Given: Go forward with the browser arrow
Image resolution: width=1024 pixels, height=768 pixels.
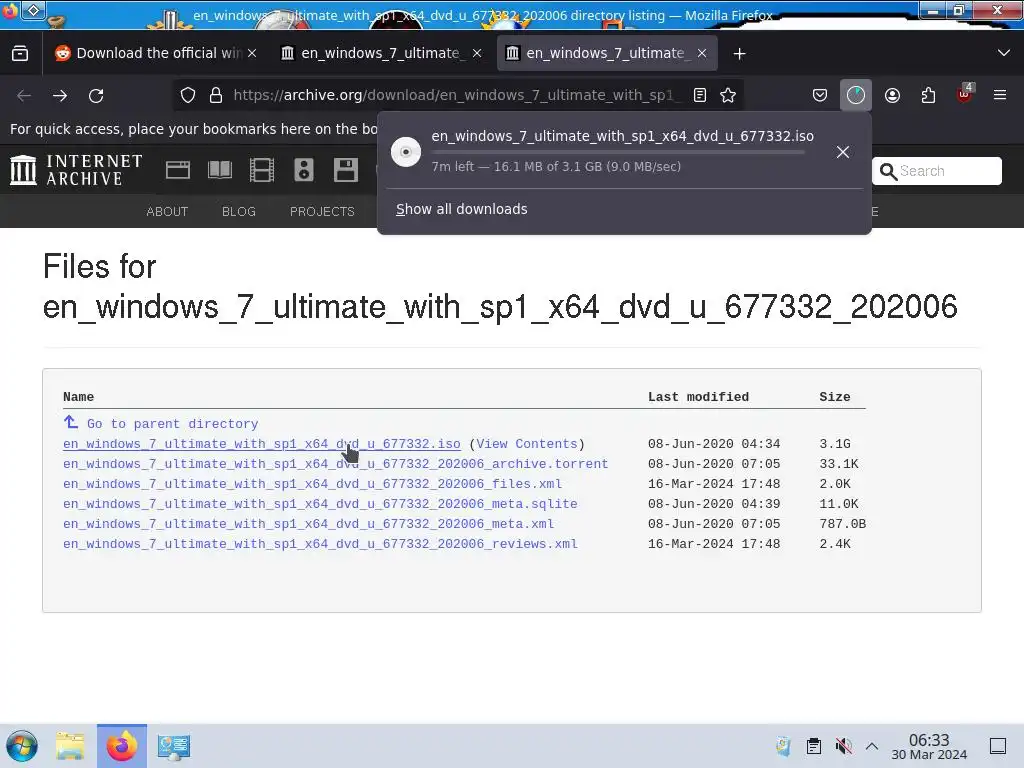Looking at the screenshot, I should pyautogui.click(x=60, y=95).
